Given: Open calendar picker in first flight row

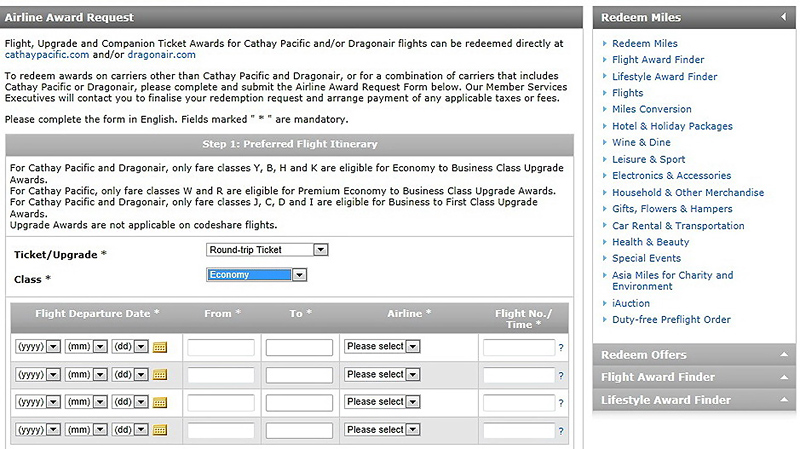Looking at the screenshot, I should pos(160,347).
